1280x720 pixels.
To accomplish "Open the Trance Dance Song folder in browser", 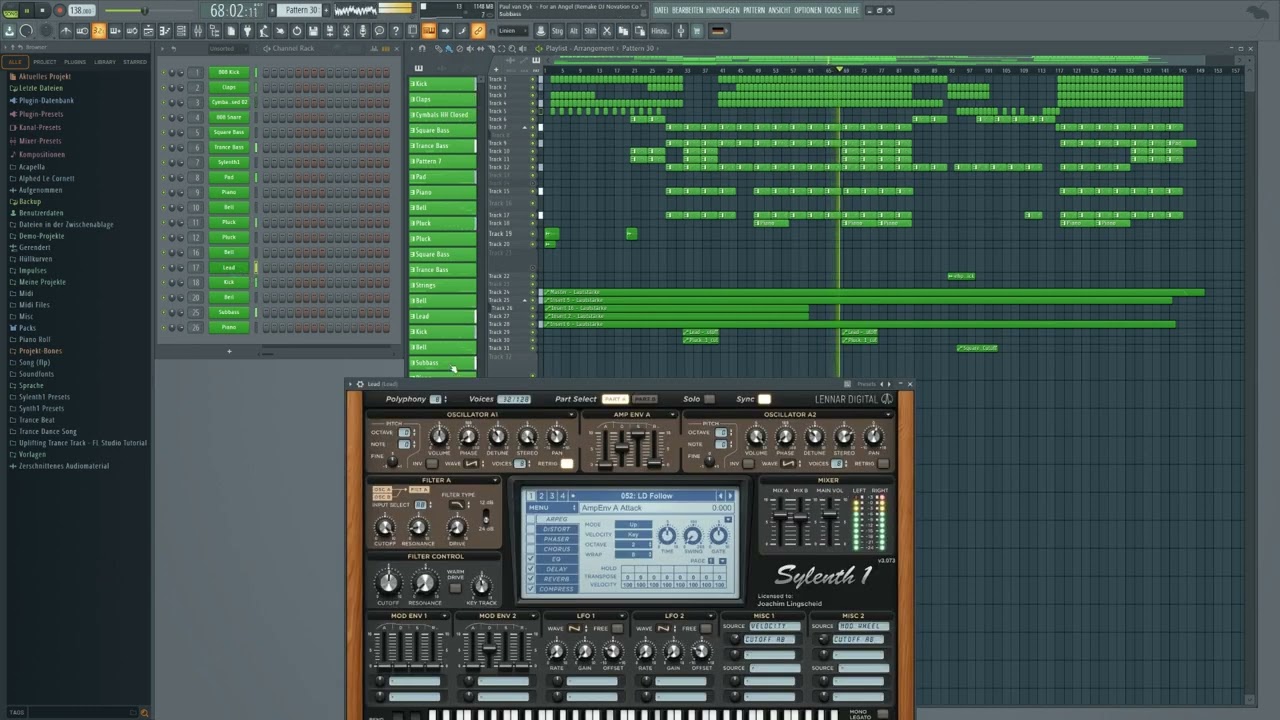I will click(x=47, y=432).
